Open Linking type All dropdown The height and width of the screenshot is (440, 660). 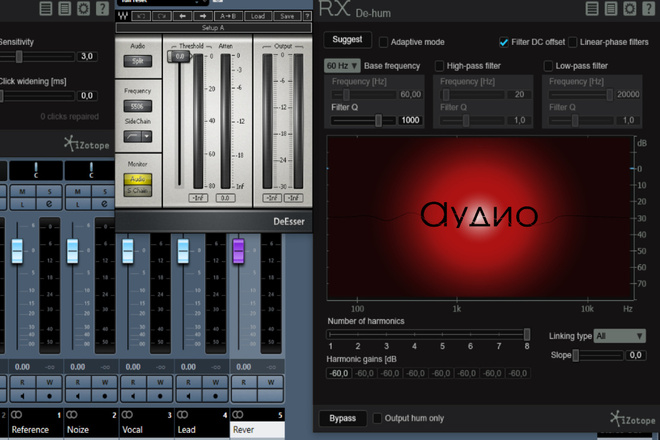point(619,336)
